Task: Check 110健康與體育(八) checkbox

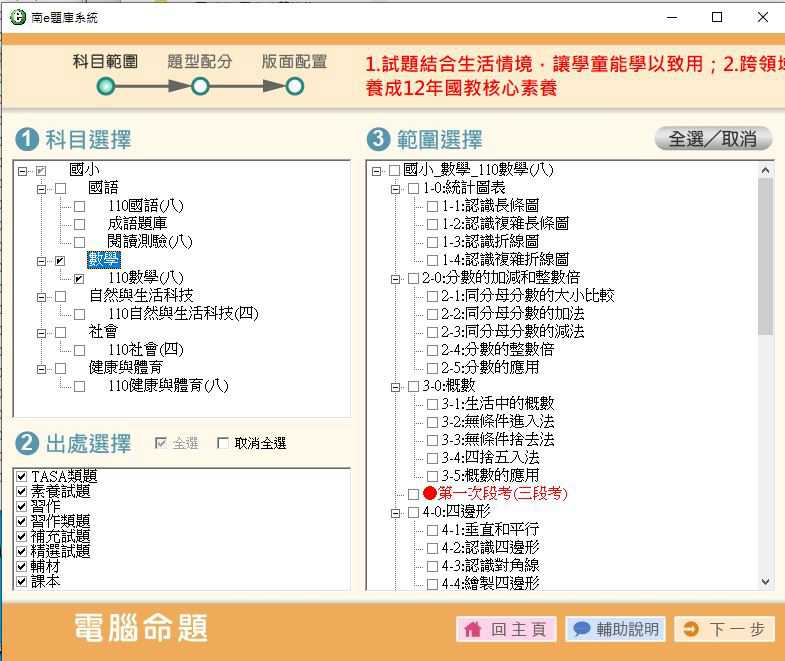Action: click(79, 387)
